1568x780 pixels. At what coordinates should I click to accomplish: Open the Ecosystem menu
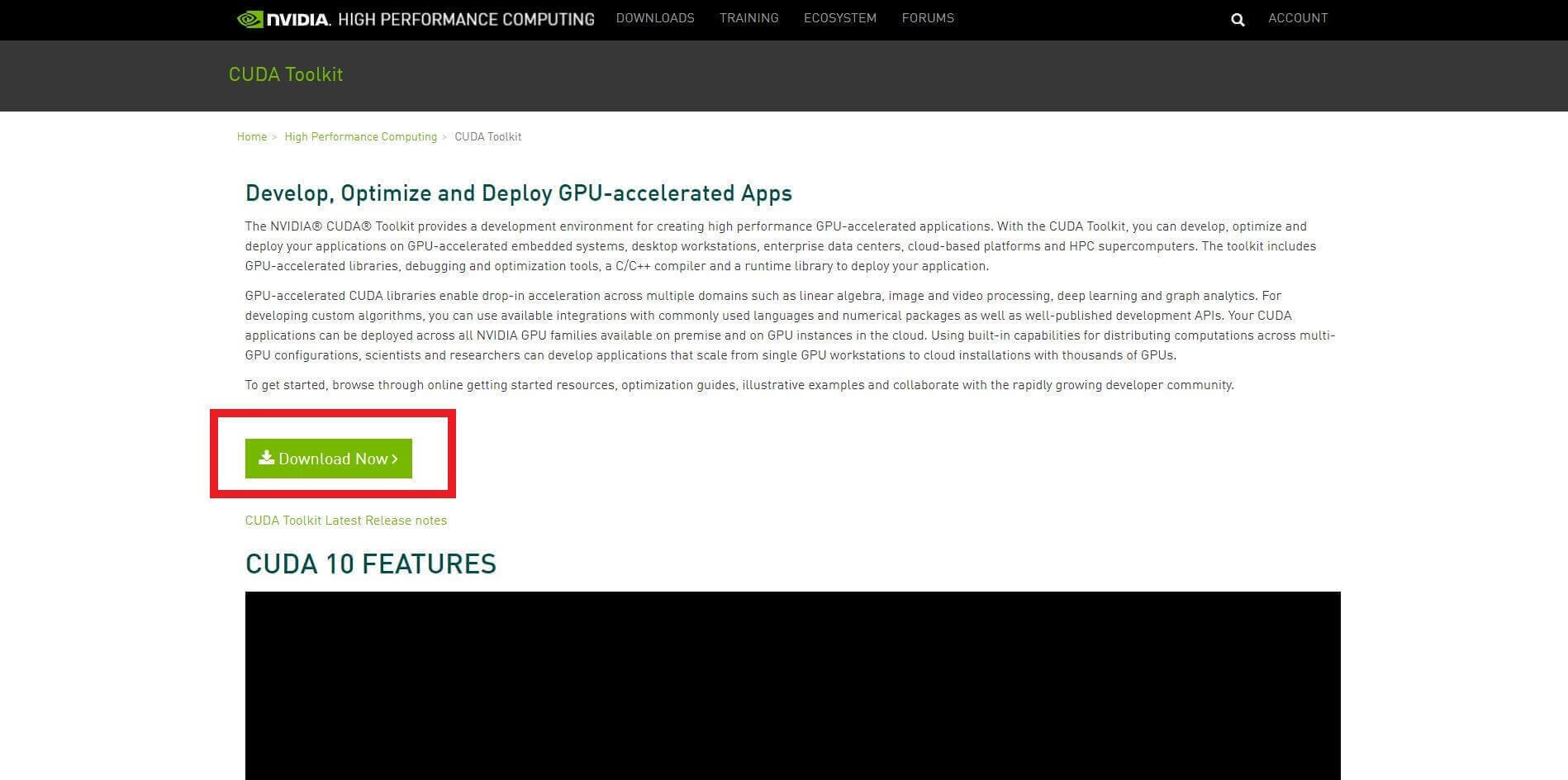pos(840,18)
